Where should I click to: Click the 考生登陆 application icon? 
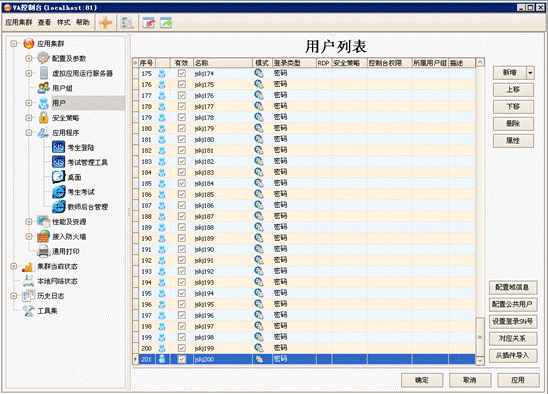(x=58, y=147)
